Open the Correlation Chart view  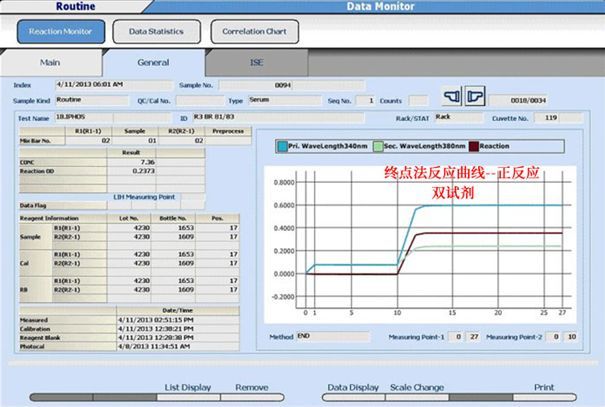(x=254, y=31)
